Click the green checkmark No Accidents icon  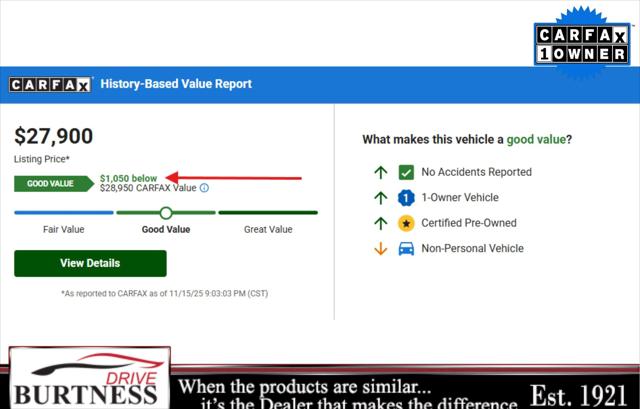[x=406, y=172]
